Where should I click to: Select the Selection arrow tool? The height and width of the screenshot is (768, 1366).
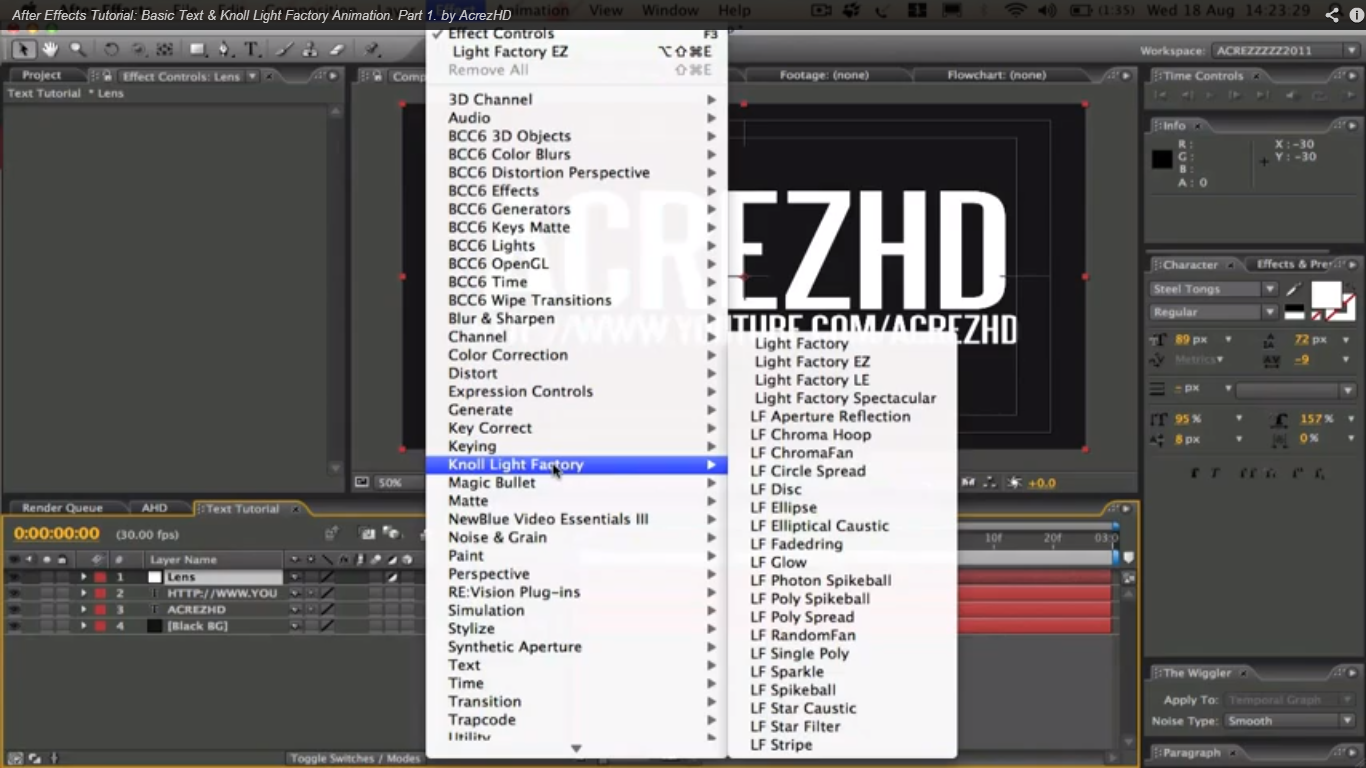coord(24,49)
